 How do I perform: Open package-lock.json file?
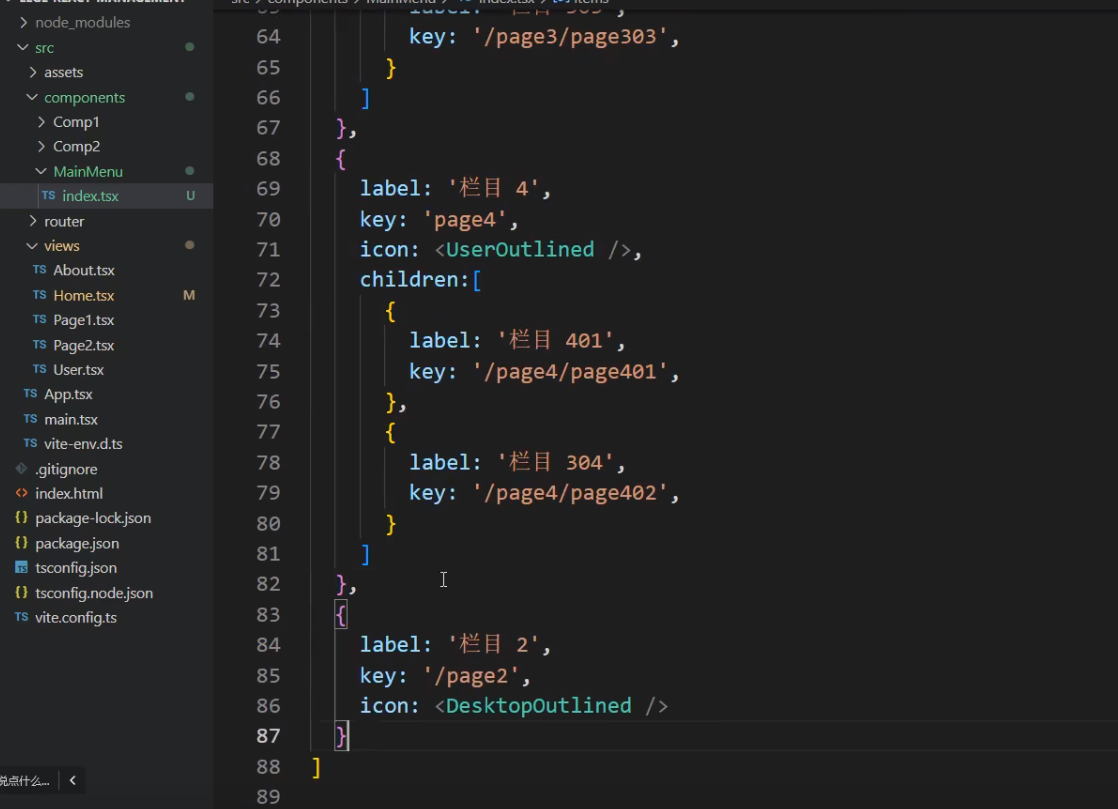click(93, 518)
